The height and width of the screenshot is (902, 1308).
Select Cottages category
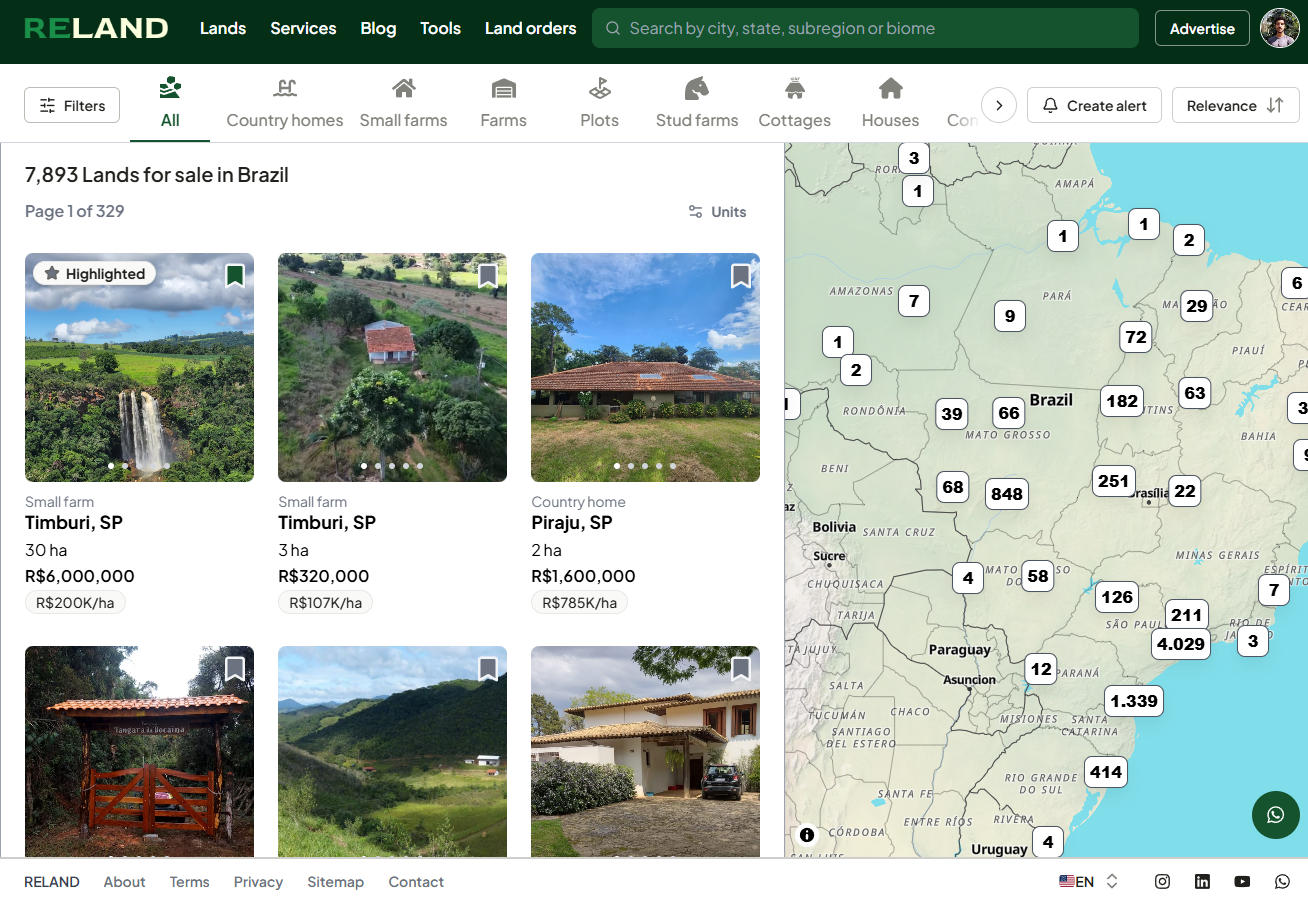(x=795, y=104)
